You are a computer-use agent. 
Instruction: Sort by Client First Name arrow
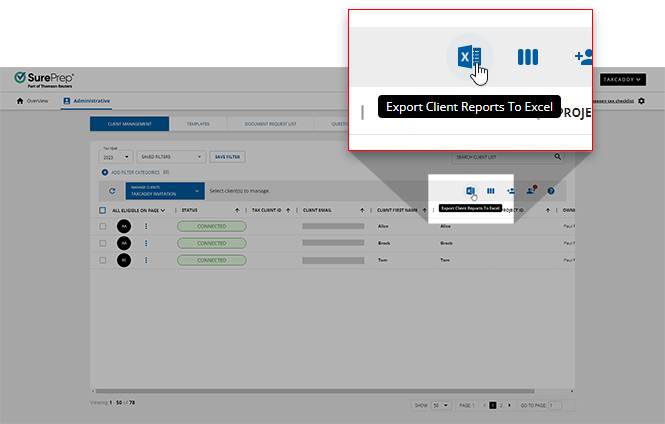pos(424,210)
